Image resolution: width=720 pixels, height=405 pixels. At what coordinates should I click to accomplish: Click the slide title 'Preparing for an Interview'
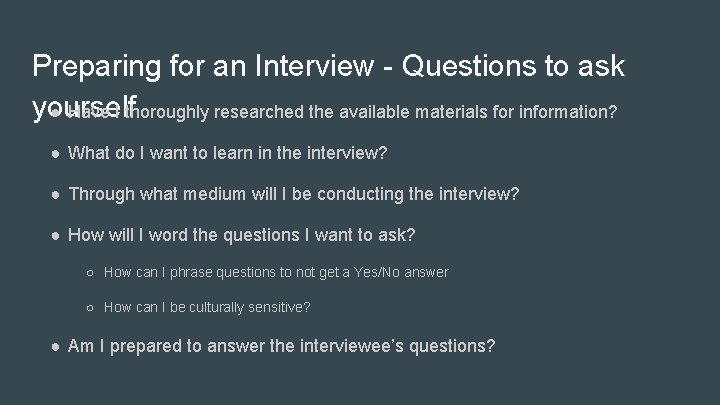click(x=328, y=86)
